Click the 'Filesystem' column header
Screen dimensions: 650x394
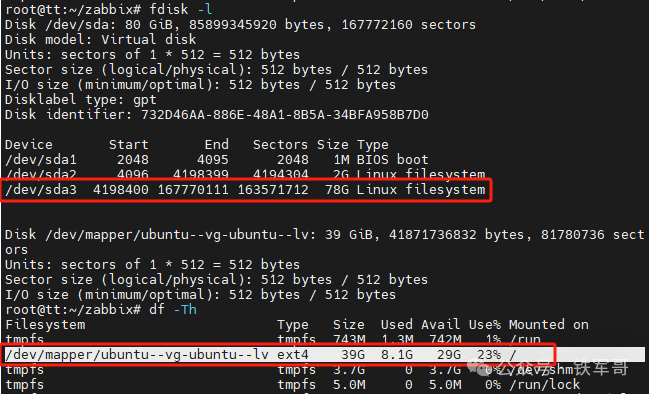click(45, 324)
